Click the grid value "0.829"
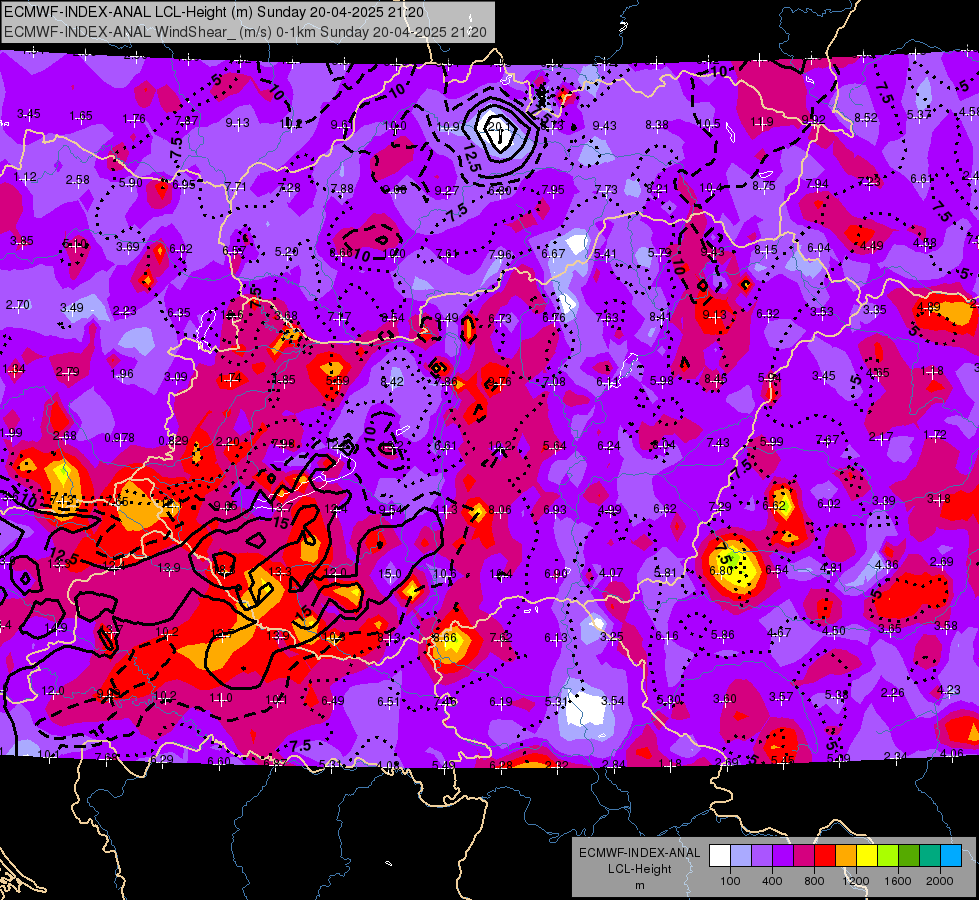This screenshot has height=900, width=979. click(174, 440)
